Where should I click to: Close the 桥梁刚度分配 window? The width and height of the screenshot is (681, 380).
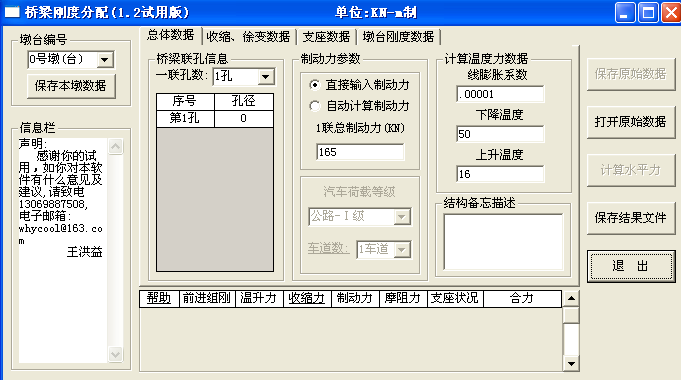coord(671,12)
